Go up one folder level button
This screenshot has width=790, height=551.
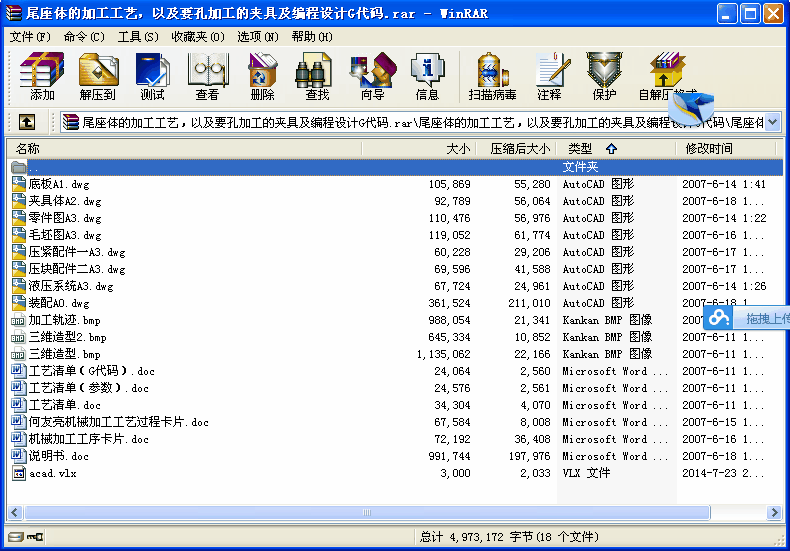[27, 121]
